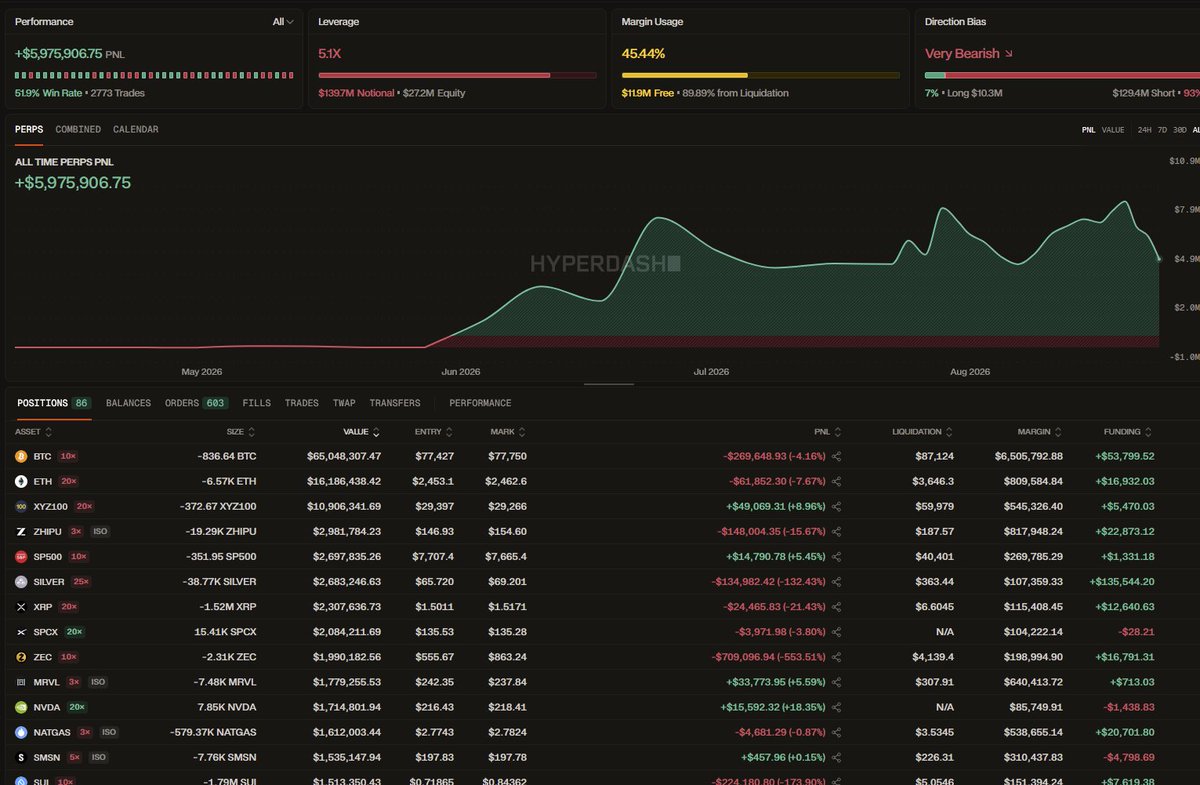Open the TRADES tab
The image size is (1200, 785).
coord(302,403)
